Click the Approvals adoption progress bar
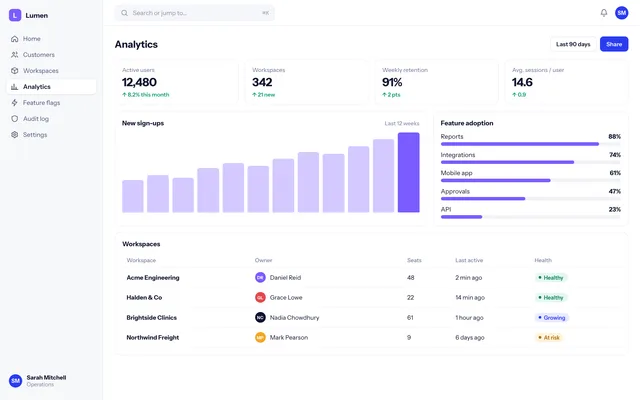The height and width of the screenshot is (400, 640). pos(531,199)
